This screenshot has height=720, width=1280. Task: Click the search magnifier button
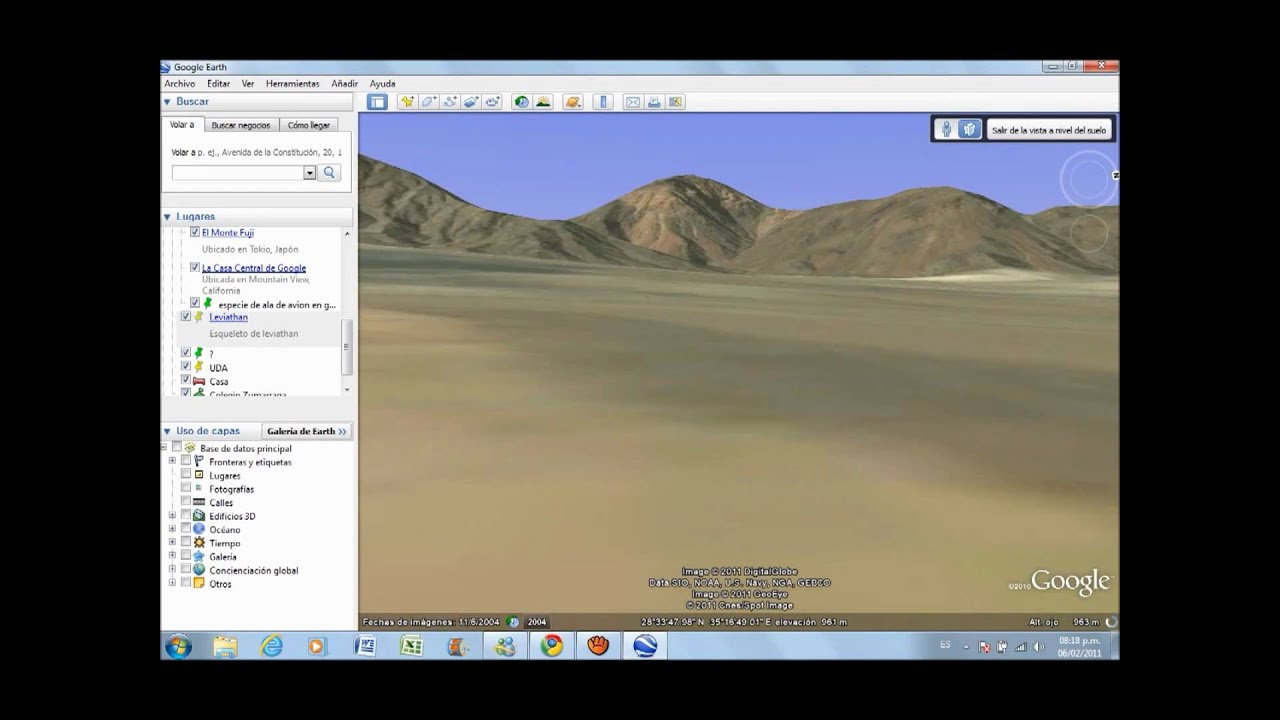330,172
